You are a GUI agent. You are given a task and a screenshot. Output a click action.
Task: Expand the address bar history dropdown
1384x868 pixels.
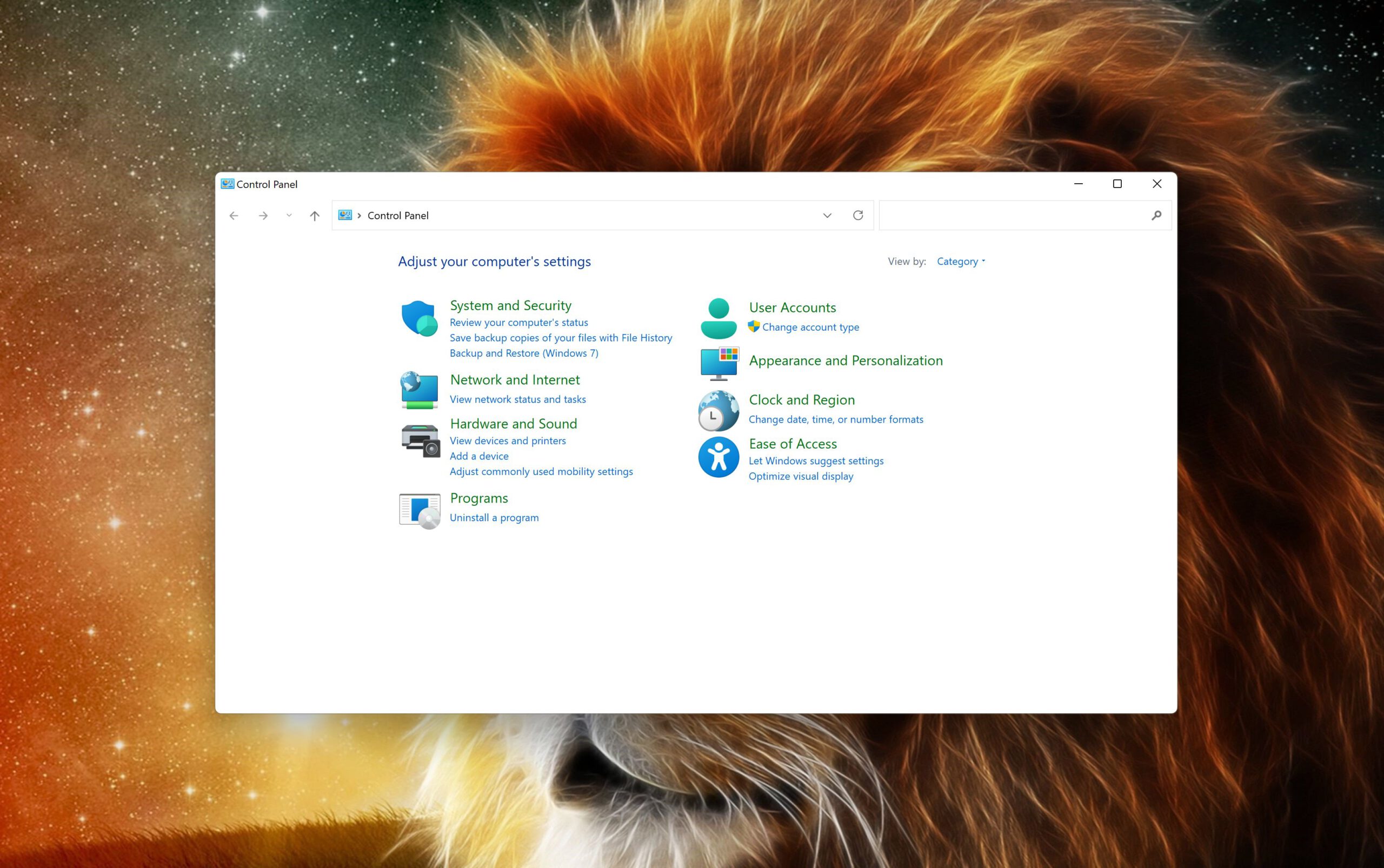pos(827,216)
